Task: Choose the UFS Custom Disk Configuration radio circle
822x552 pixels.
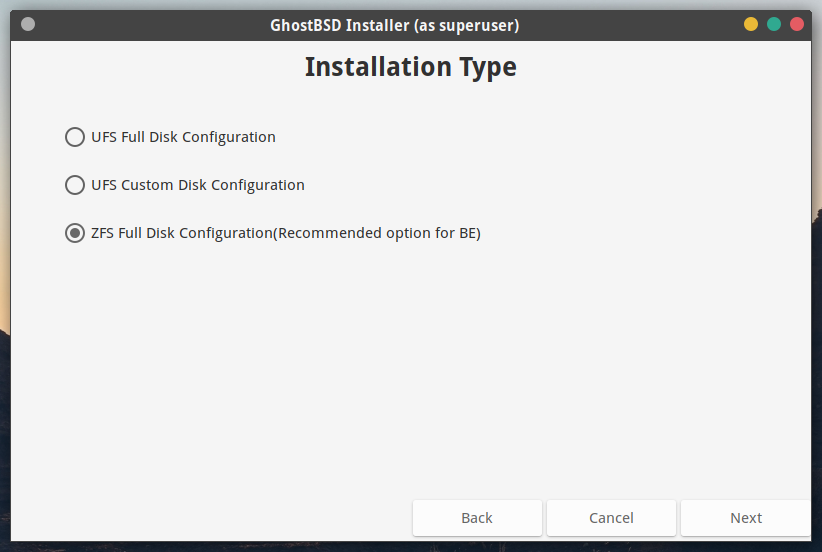Action: (75, 185)
